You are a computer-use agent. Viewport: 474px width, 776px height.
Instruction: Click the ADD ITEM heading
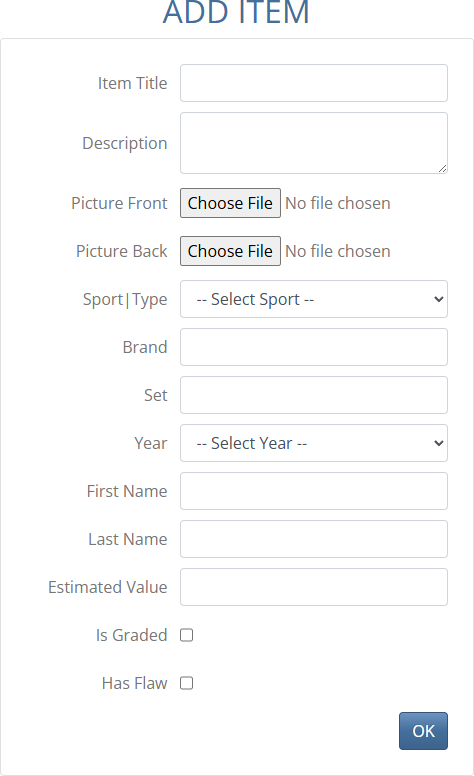tap(237, 12)
